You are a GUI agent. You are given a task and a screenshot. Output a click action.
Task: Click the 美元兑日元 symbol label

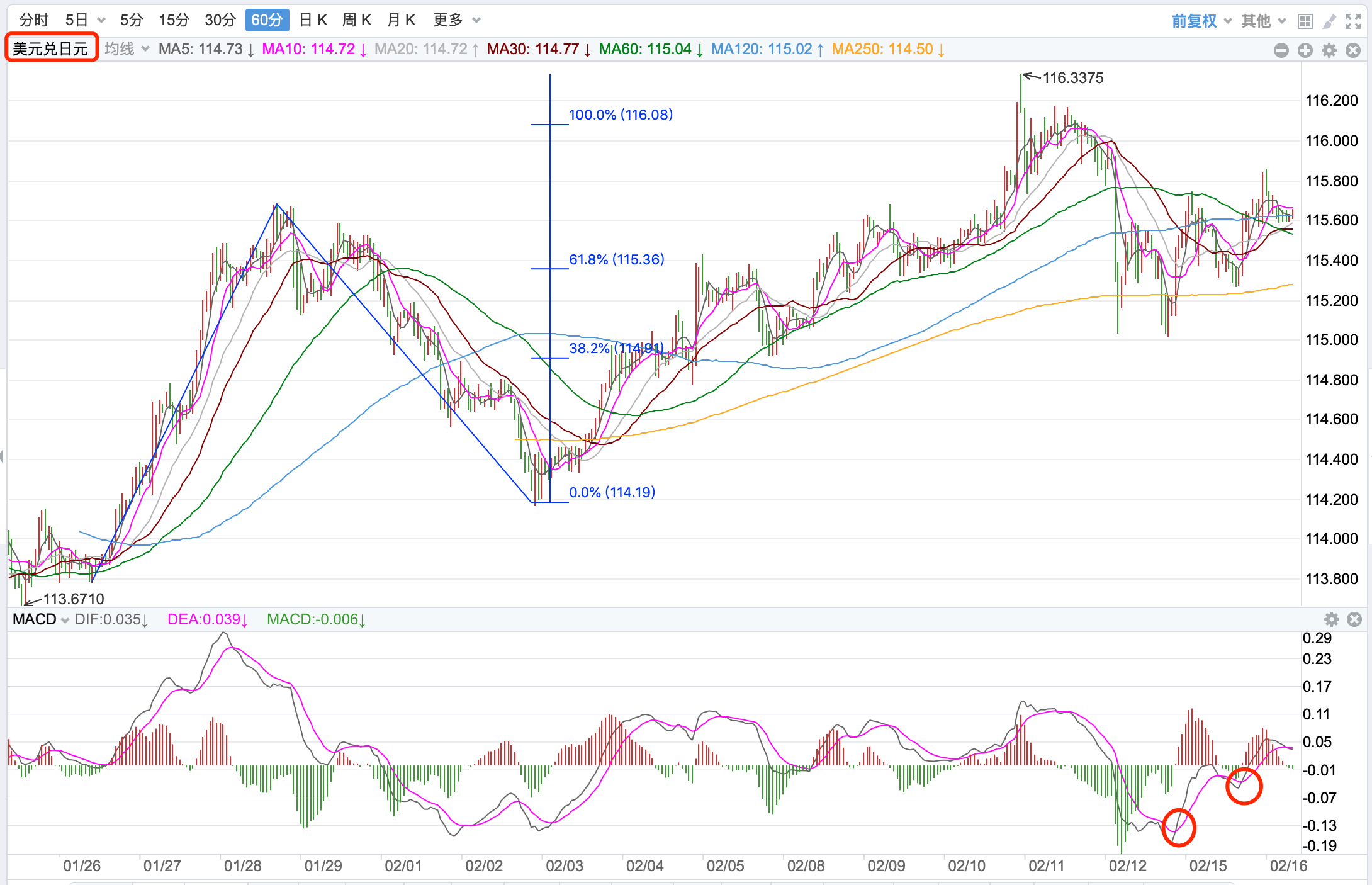[x=51, y=48]
